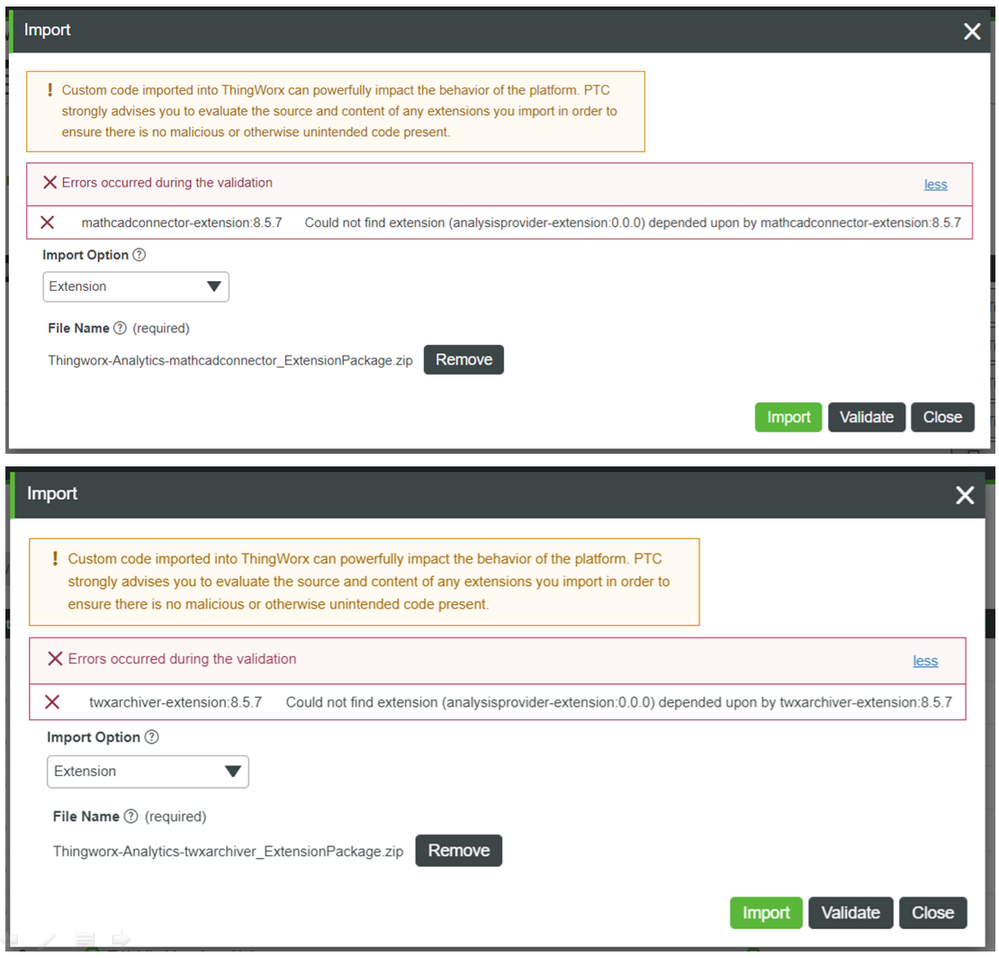Viewport: 999px width, 958px height.
Task: Validate the mathcadconnector extension package
Action: [x=866, y=417]
